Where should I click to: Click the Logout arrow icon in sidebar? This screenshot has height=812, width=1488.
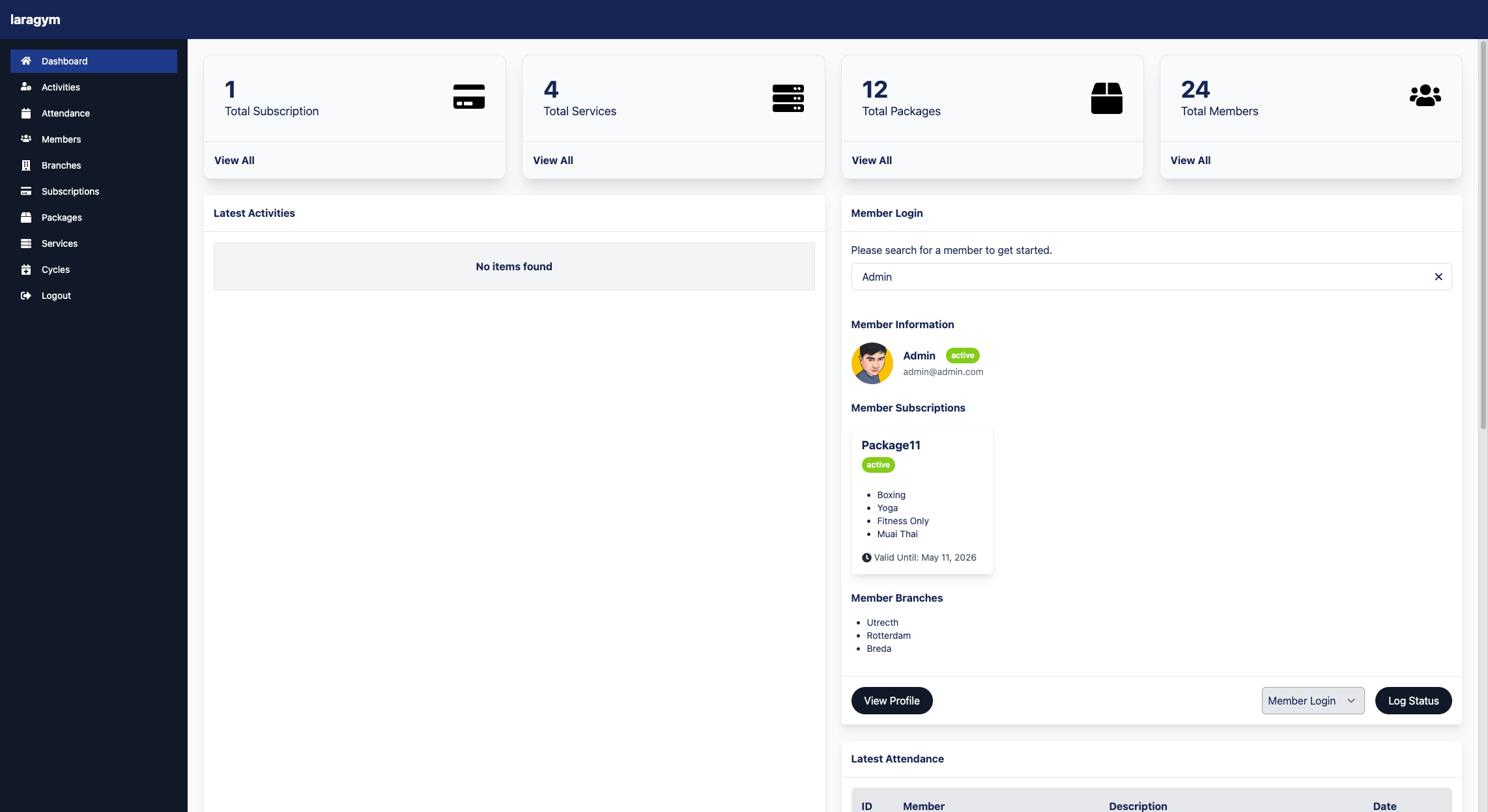[x=26, y=296]
